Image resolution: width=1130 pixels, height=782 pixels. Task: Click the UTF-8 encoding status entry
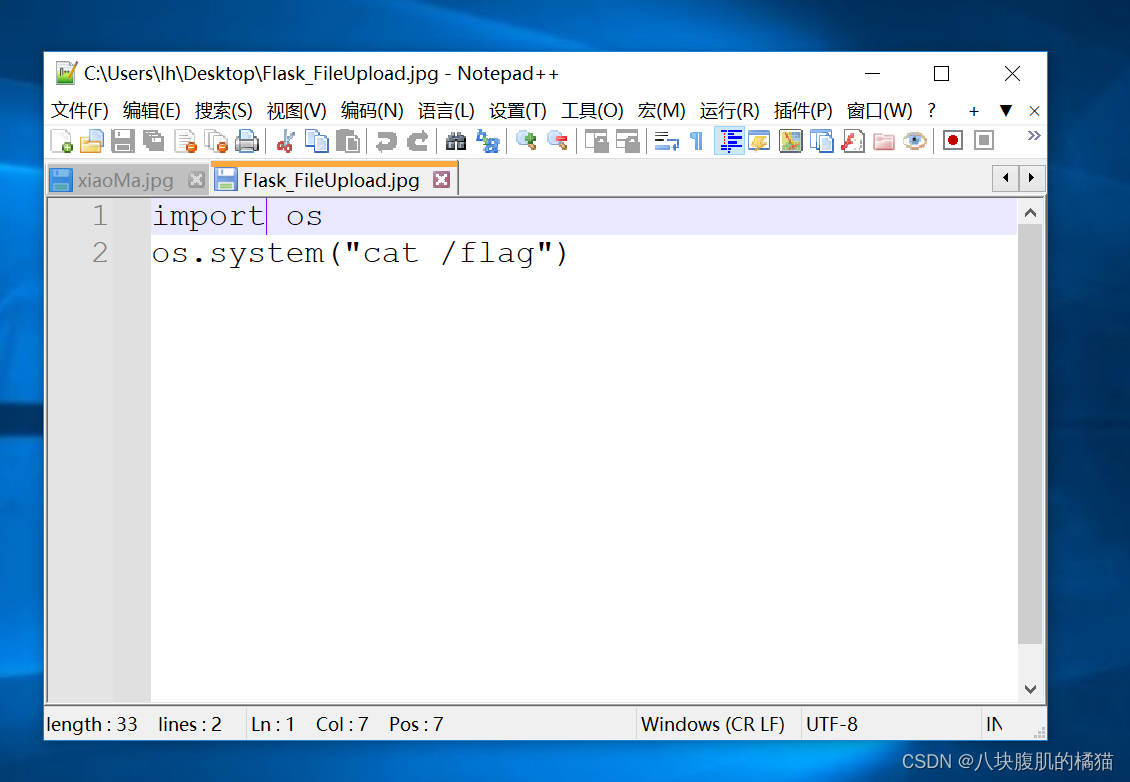pyautogui.click(x=832, y=724)
